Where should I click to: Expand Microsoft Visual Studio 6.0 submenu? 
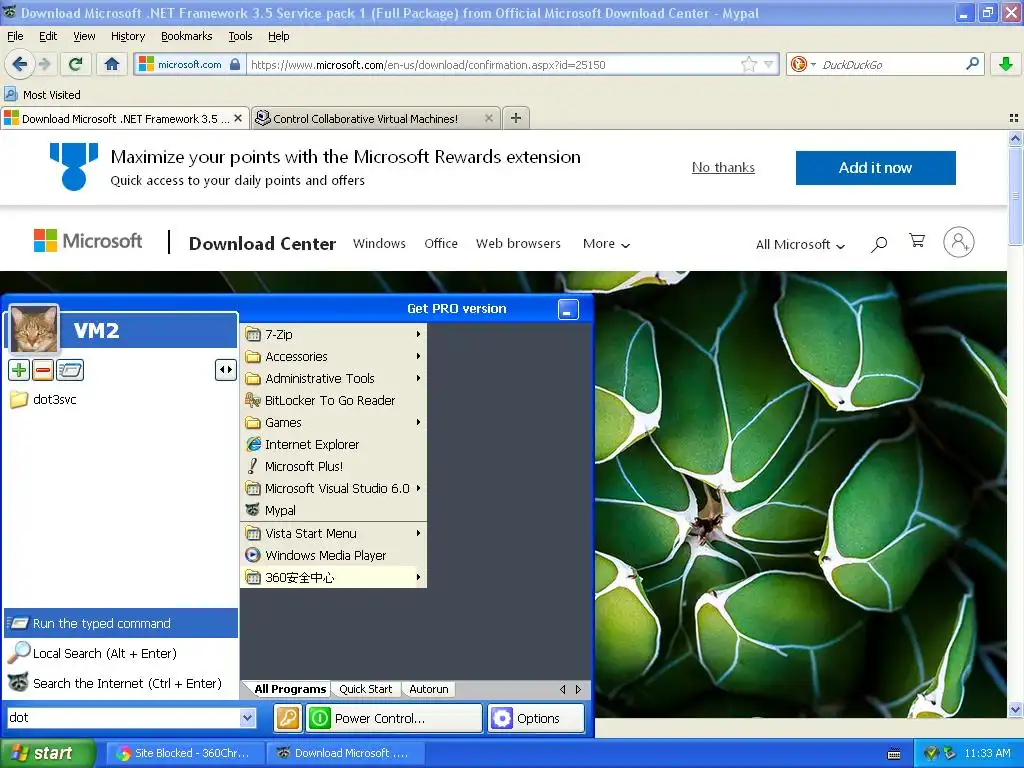333,488
